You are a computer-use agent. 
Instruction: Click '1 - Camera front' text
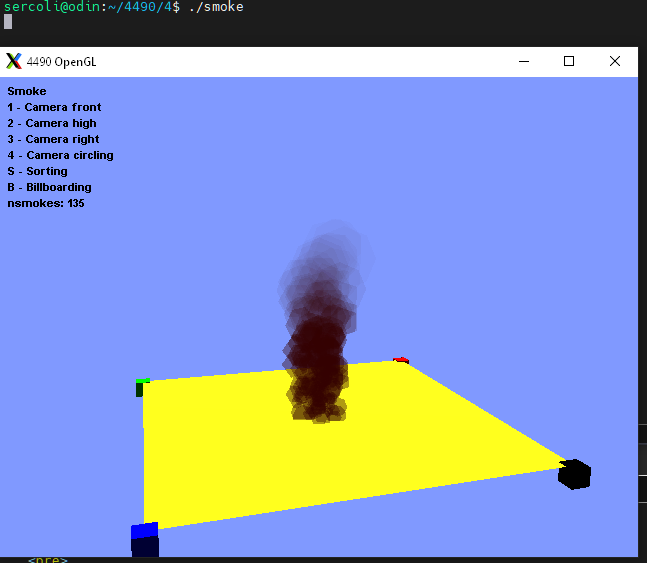54,107
